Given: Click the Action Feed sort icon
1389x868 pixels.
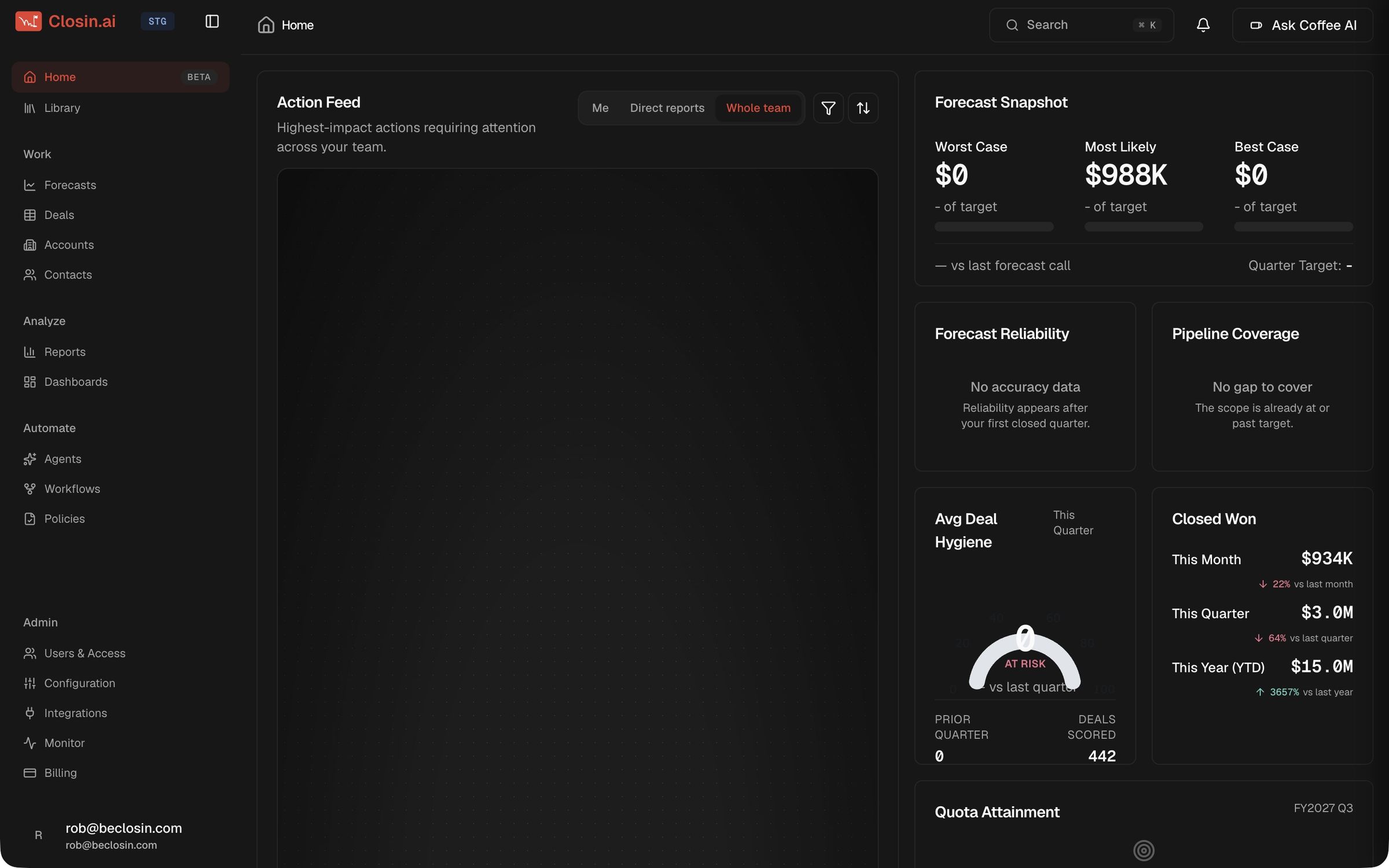Looking at the screenshot, I should (863, 108).
